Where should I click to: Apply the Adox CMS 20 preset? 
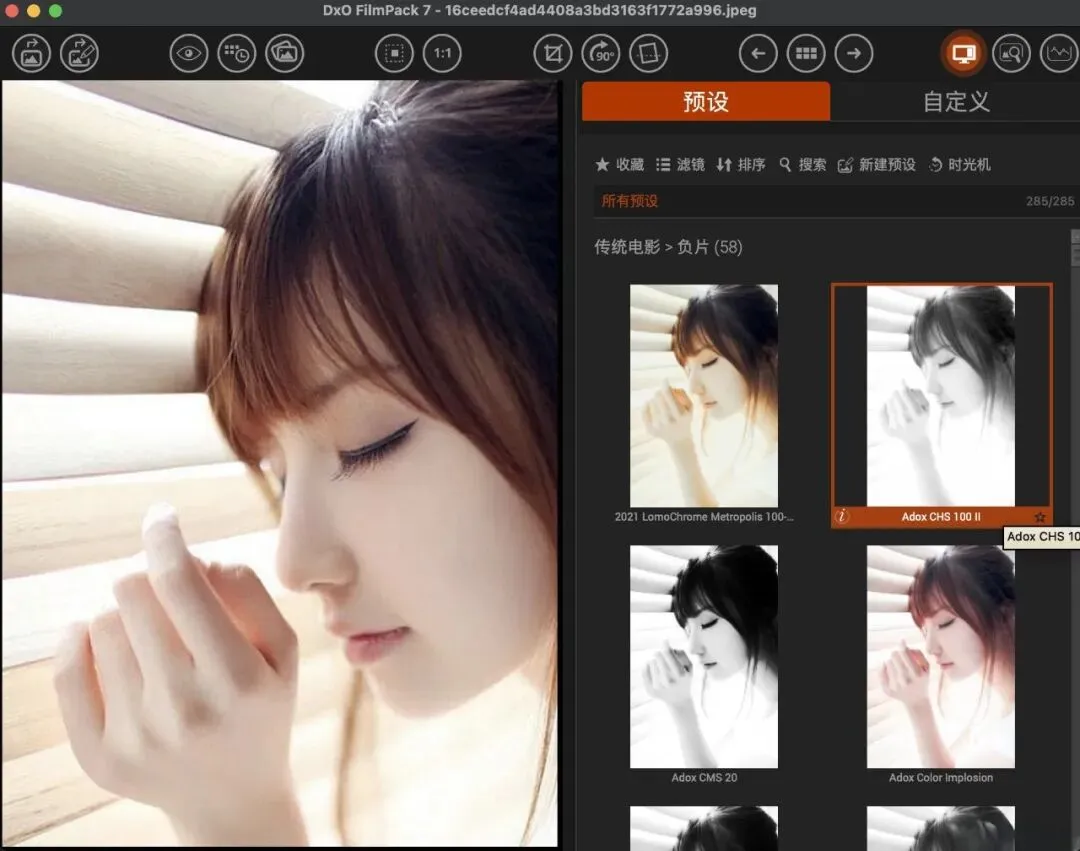pyautogui.click(x=704, y=656)
